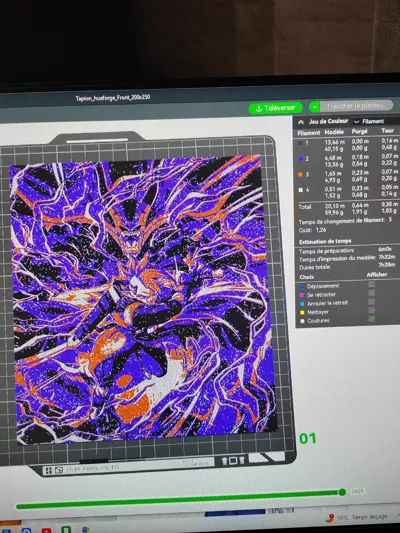Click the Filament column header in the table

point(309,133)
